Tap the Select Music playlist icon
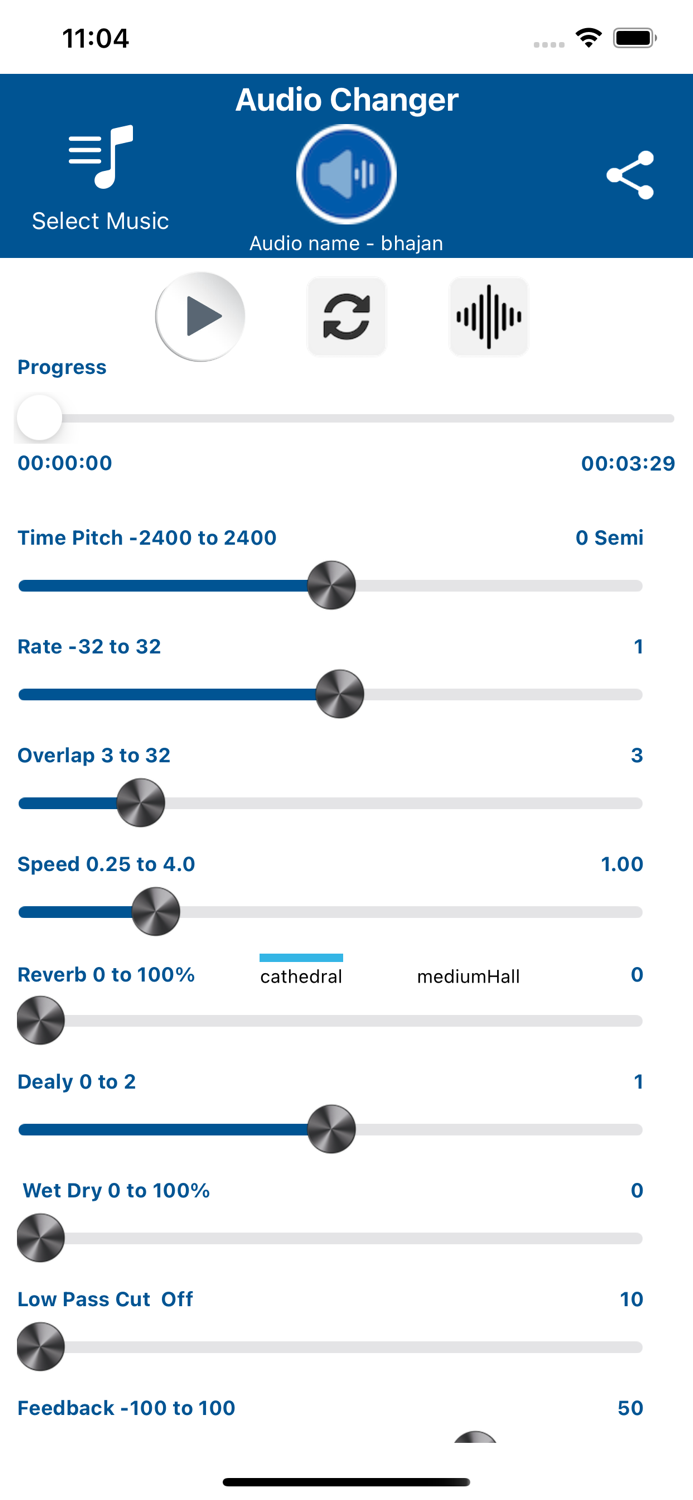This screenshot has width=693, height=1500. [100, 156]
